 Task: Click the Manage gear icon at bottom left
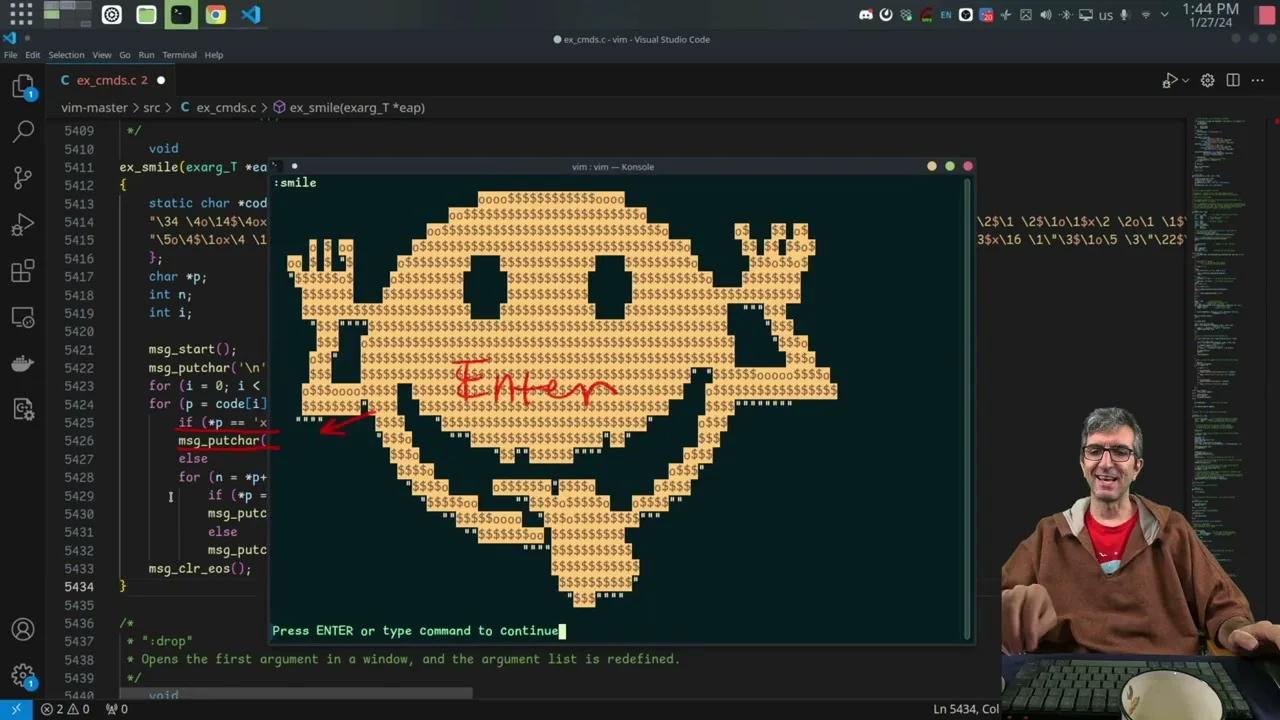click(23, 676)
